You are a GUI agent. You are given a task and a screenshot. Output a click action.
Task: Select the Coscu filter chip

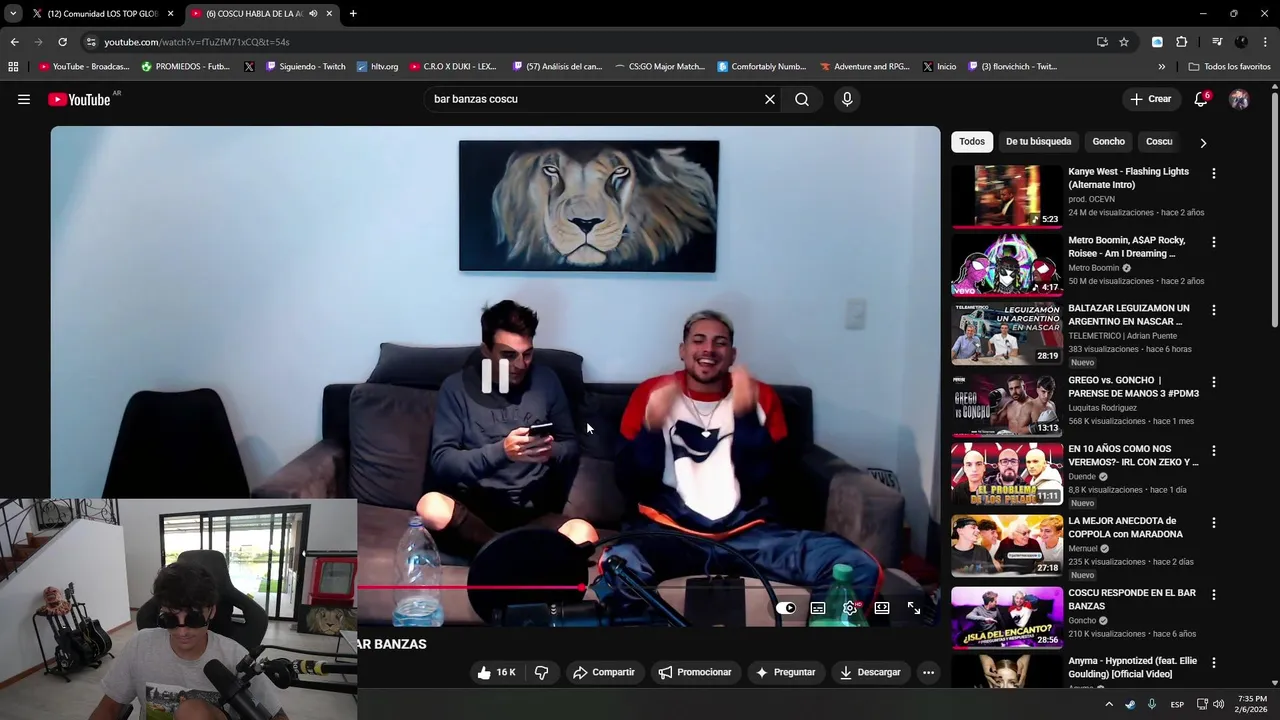pos(1159,142)
